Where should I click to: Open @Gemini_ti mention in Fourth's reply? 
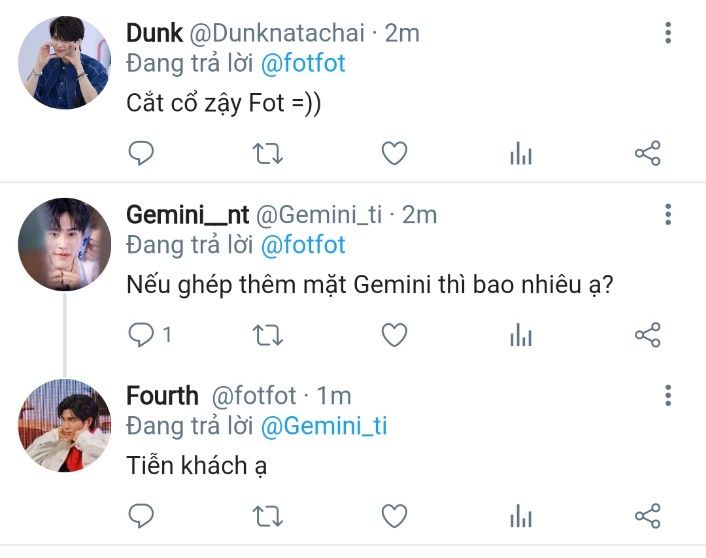[x=324, y=426]
